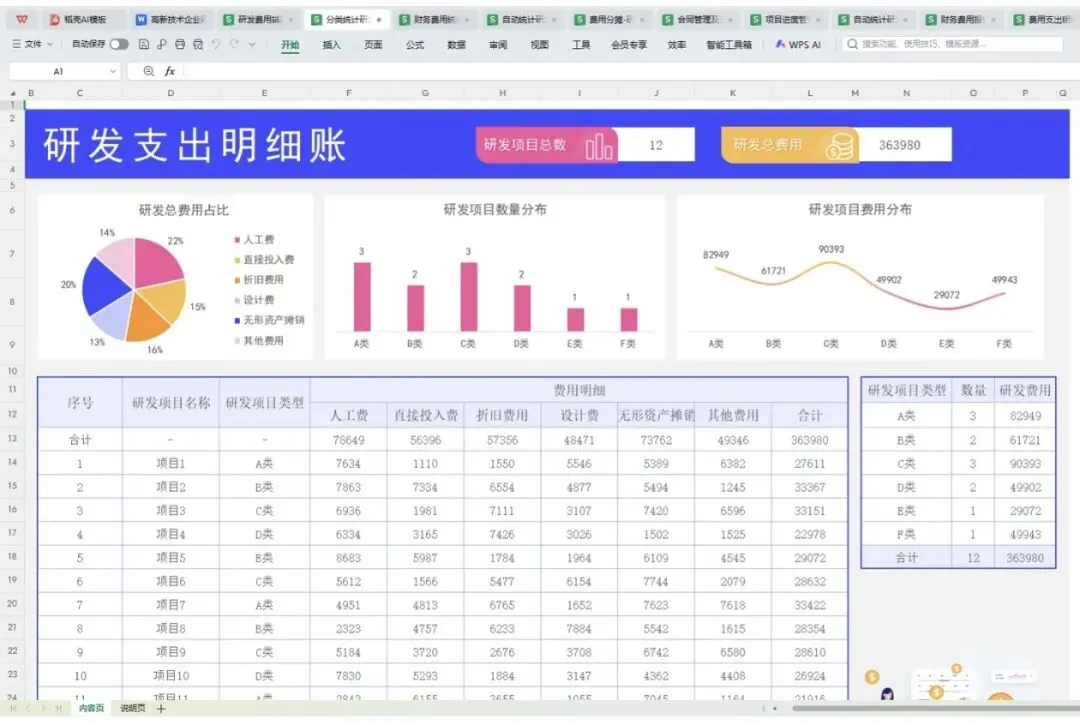1080x724 pixels.
Task: Click the 90393 value in C类 summary row
Action: point(1025,464)
